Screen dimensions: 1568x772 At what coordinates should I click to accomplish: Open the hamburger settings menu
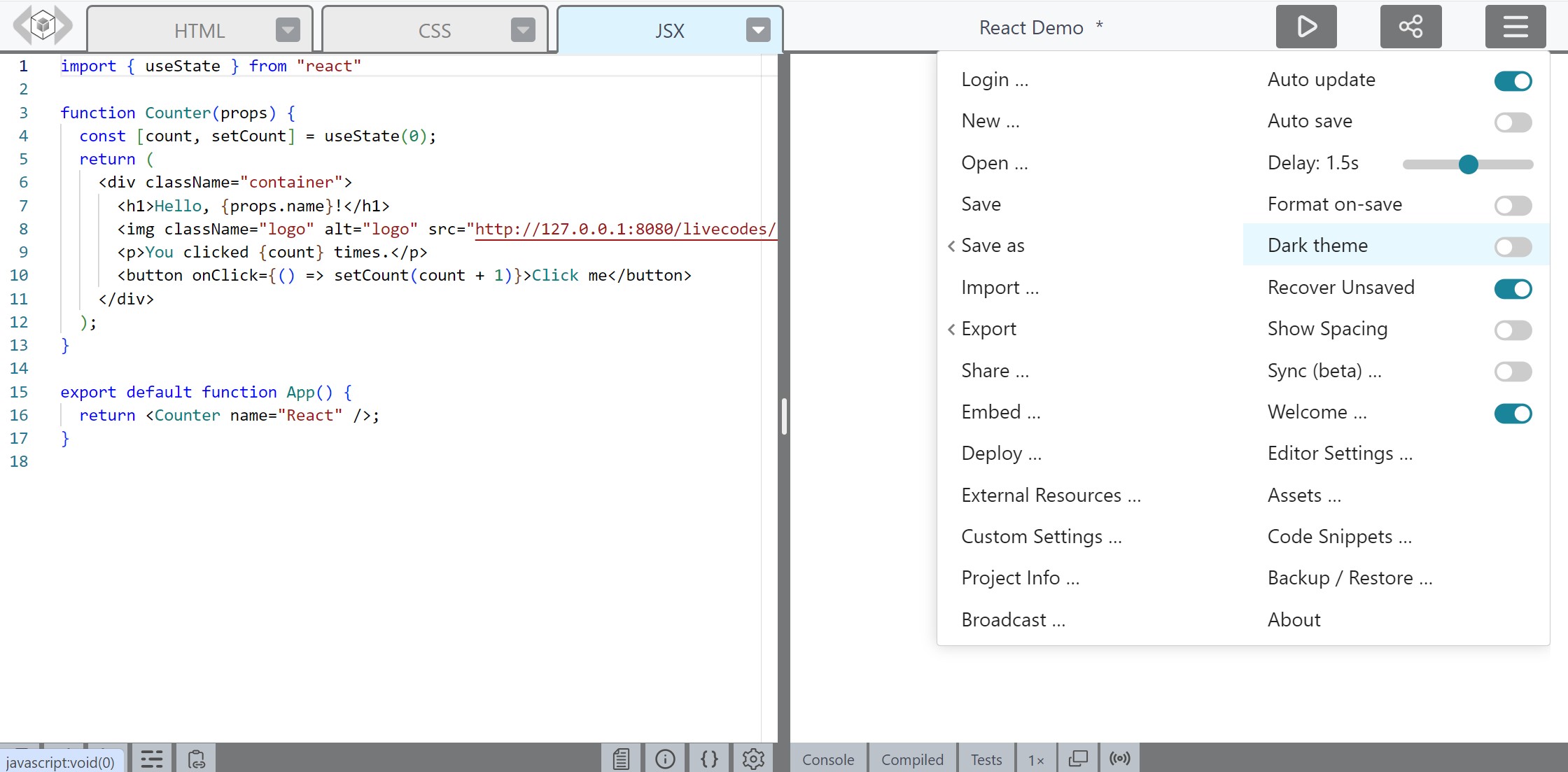tap(1515, 27)
